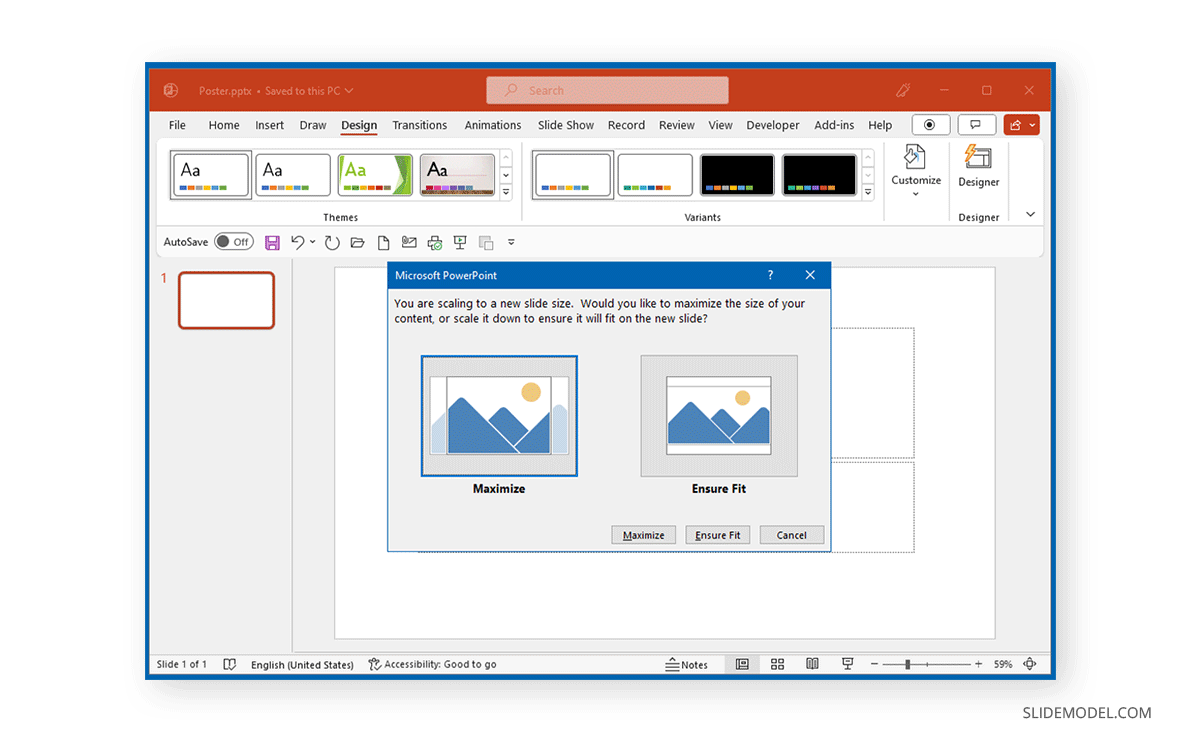Open the Developer tab
This screenshot has height=743, width=1200.
(x=773, y=125)
